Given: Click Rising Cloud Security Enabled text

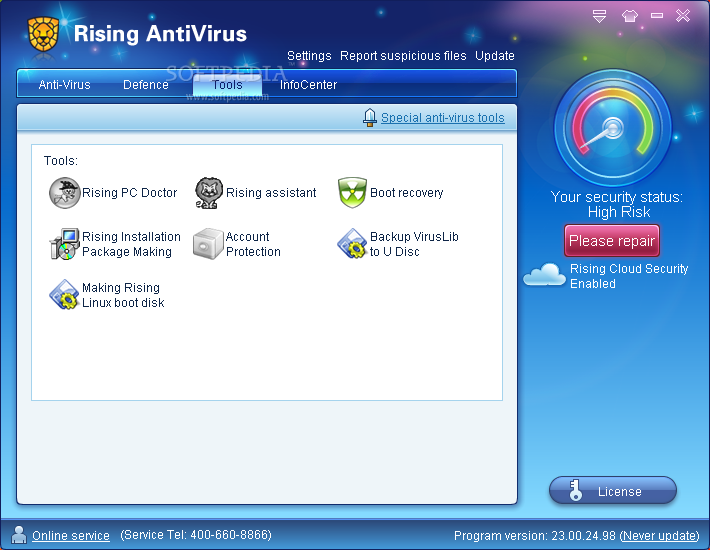Looking at the screenshot, I should coord(629,276).
